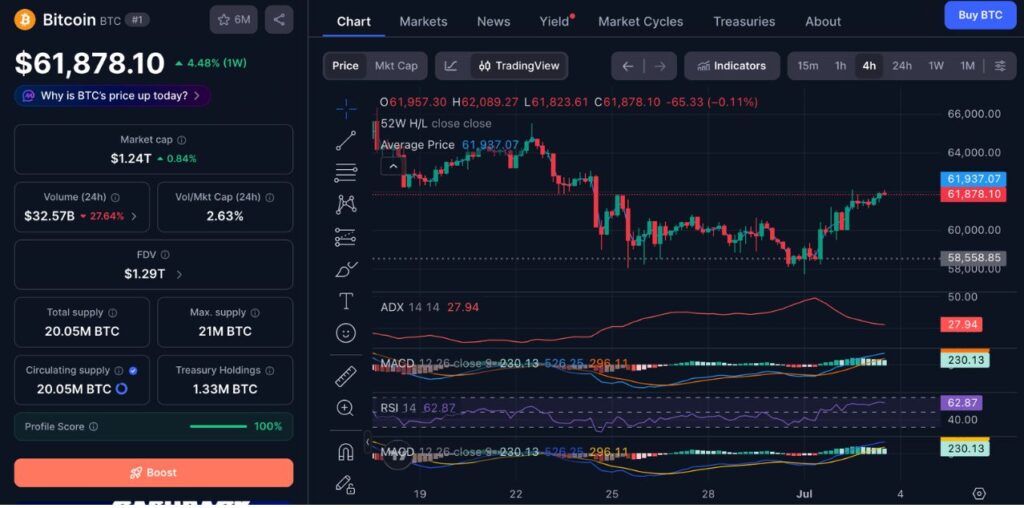Set the chart interval to 1W
The height and width of the screenshot is (508, 1024).
[x=936, y=66]
